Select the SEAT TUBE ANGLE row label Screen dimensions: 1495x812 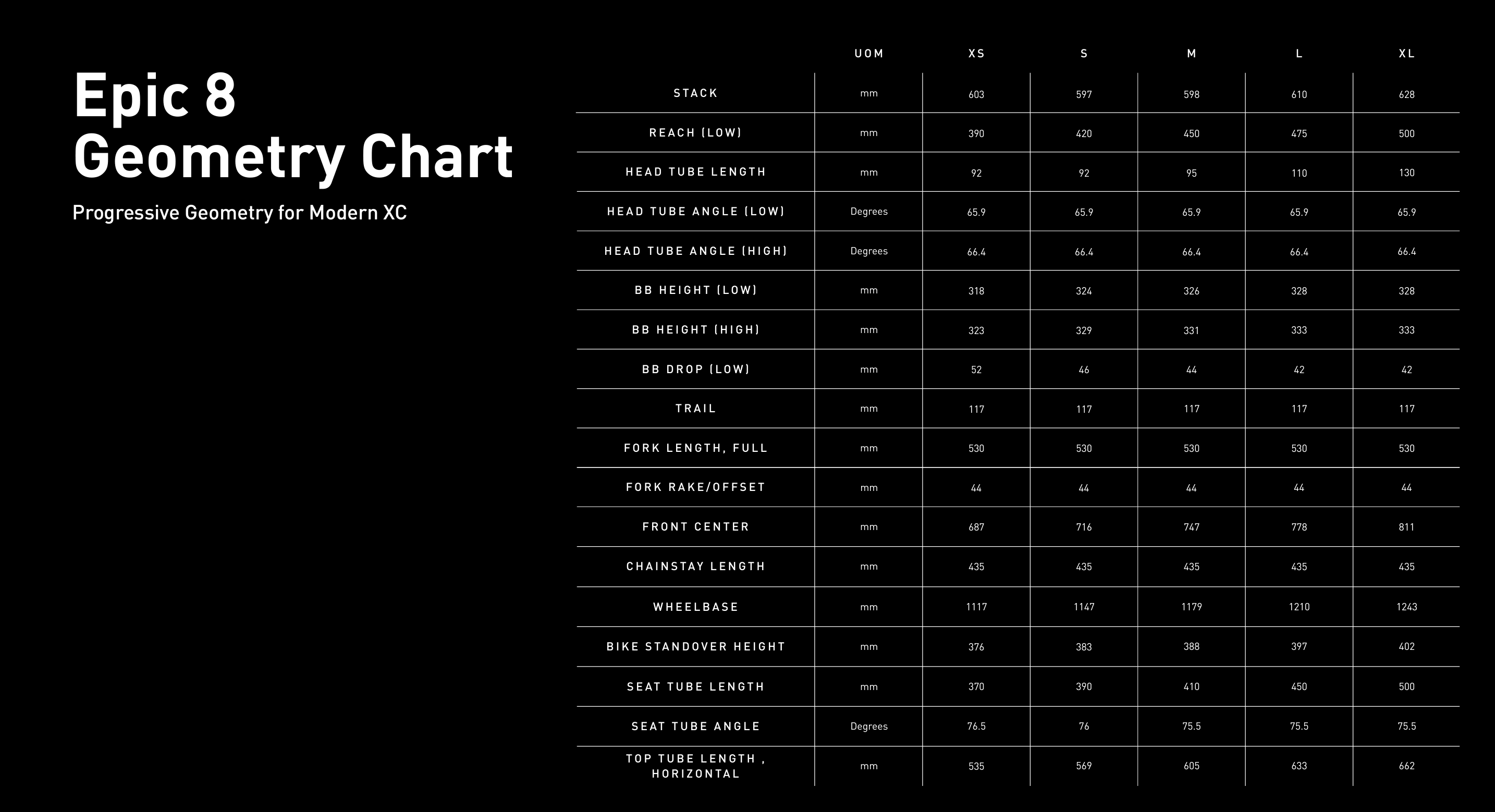[x=695, y=727]
